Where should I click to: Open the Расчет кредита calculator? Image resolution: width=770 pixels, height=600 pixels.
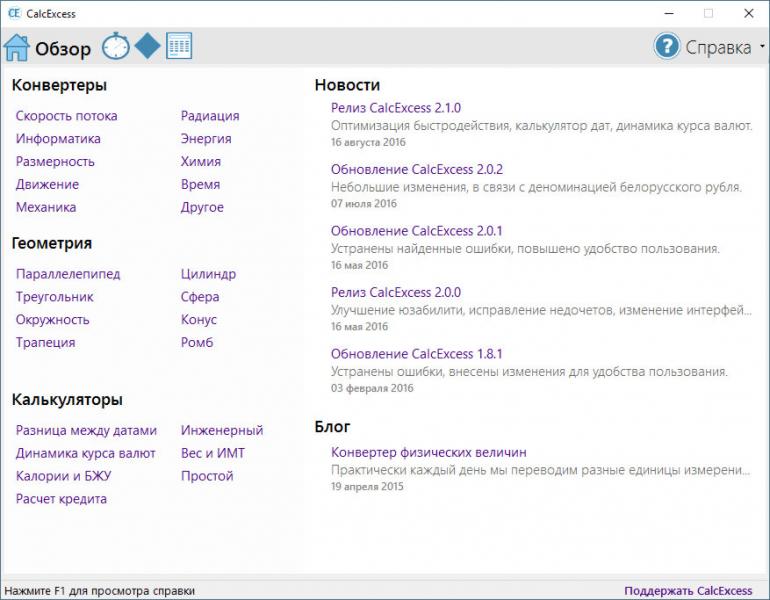point(61,499)
